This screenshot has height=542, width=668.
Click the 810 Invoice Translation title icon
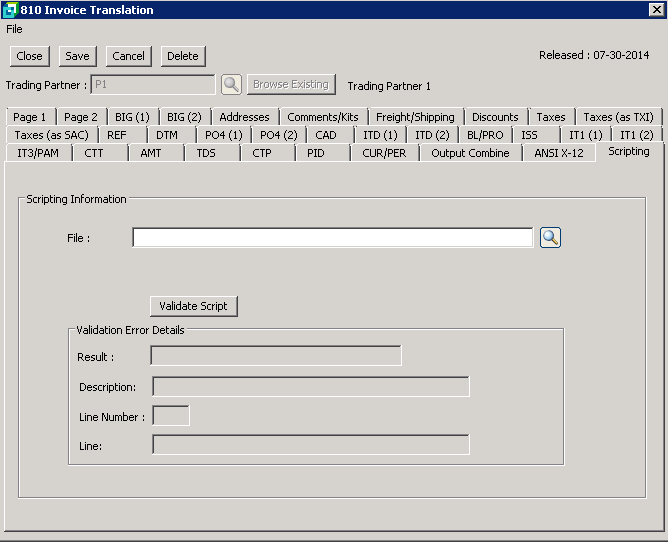[x=10, y=10]
